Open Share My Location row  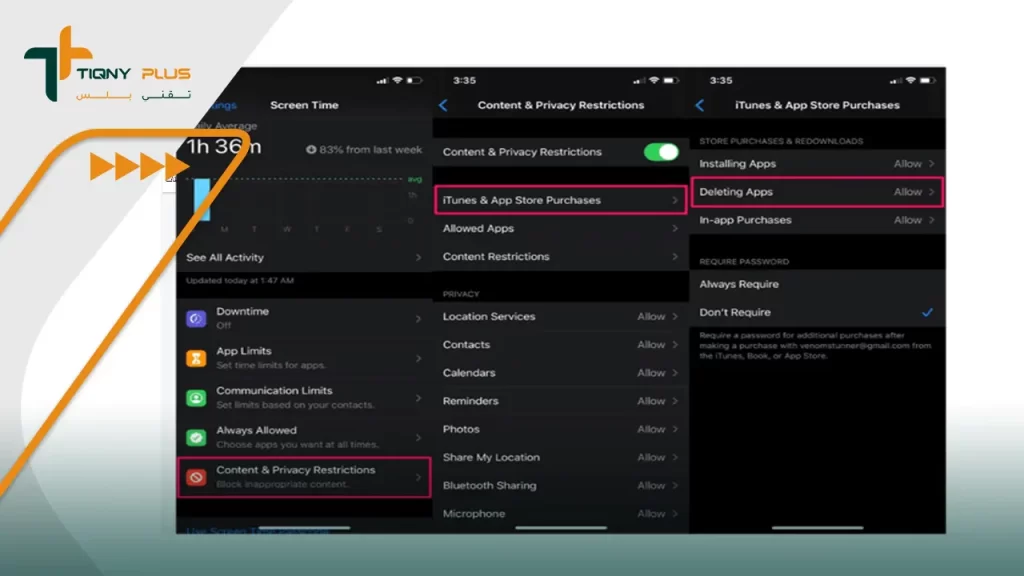(x=560, y=457)
